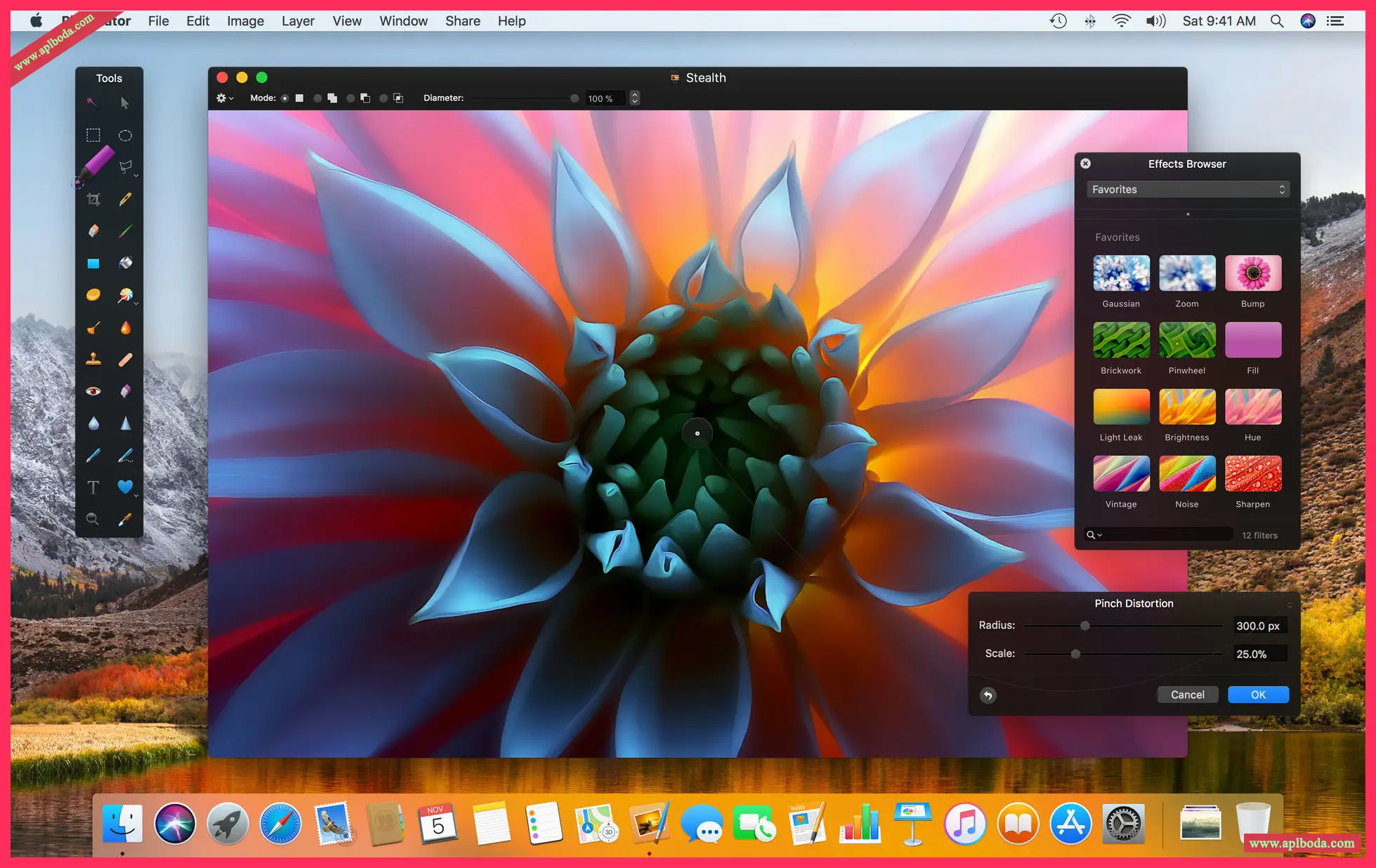
Task: Select the Crop tool
Action: point(93,199)
